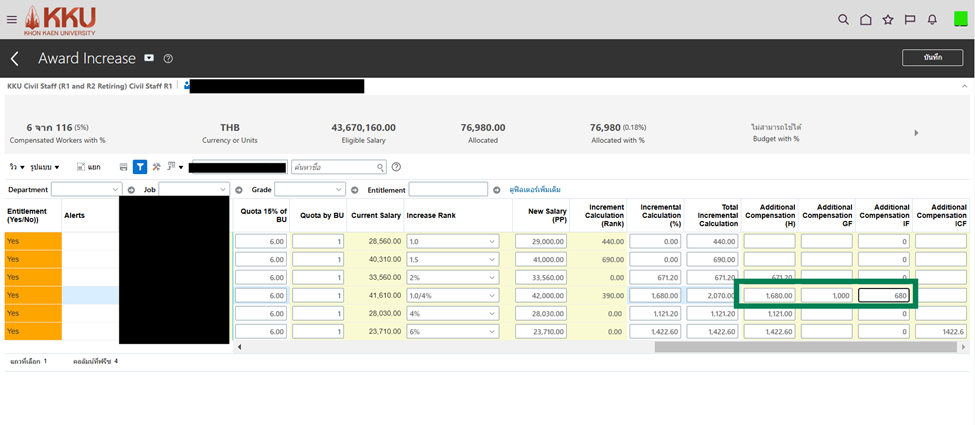Go back using the left arrow
Viewport: 975px width, 425px height.
(x=15, y=59)
